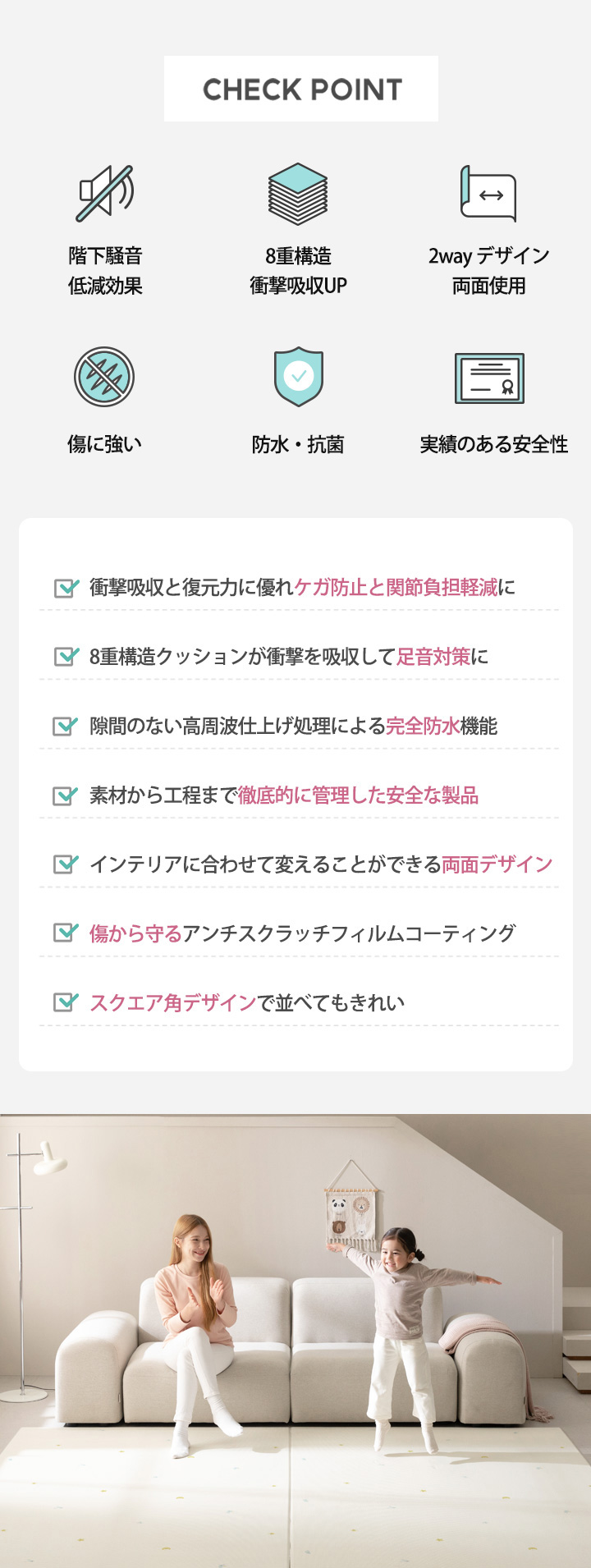Select the stacked 8-layer structure icon

298,194
